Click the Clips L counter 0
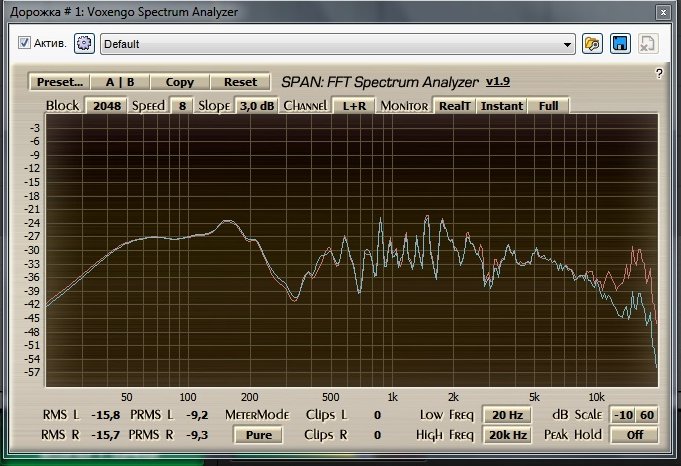681x466 pixels. 377,415
